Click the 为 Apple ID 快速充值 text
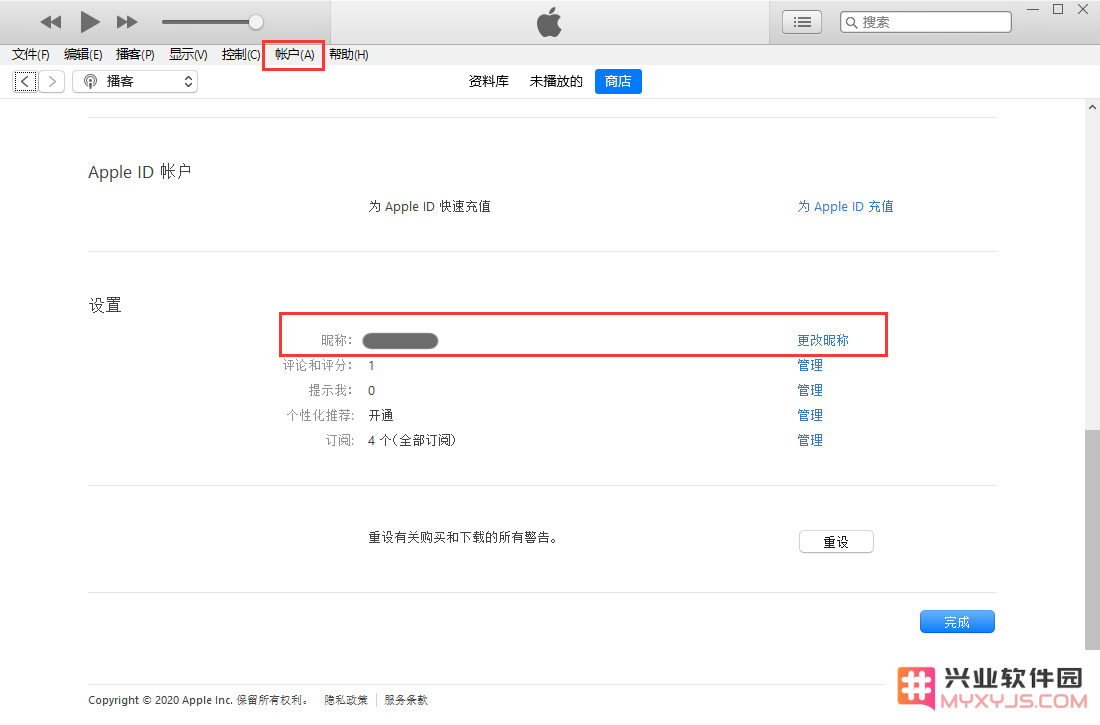Image resolution: width=1100 pixels, height=725 pixels. pos(429,206)
